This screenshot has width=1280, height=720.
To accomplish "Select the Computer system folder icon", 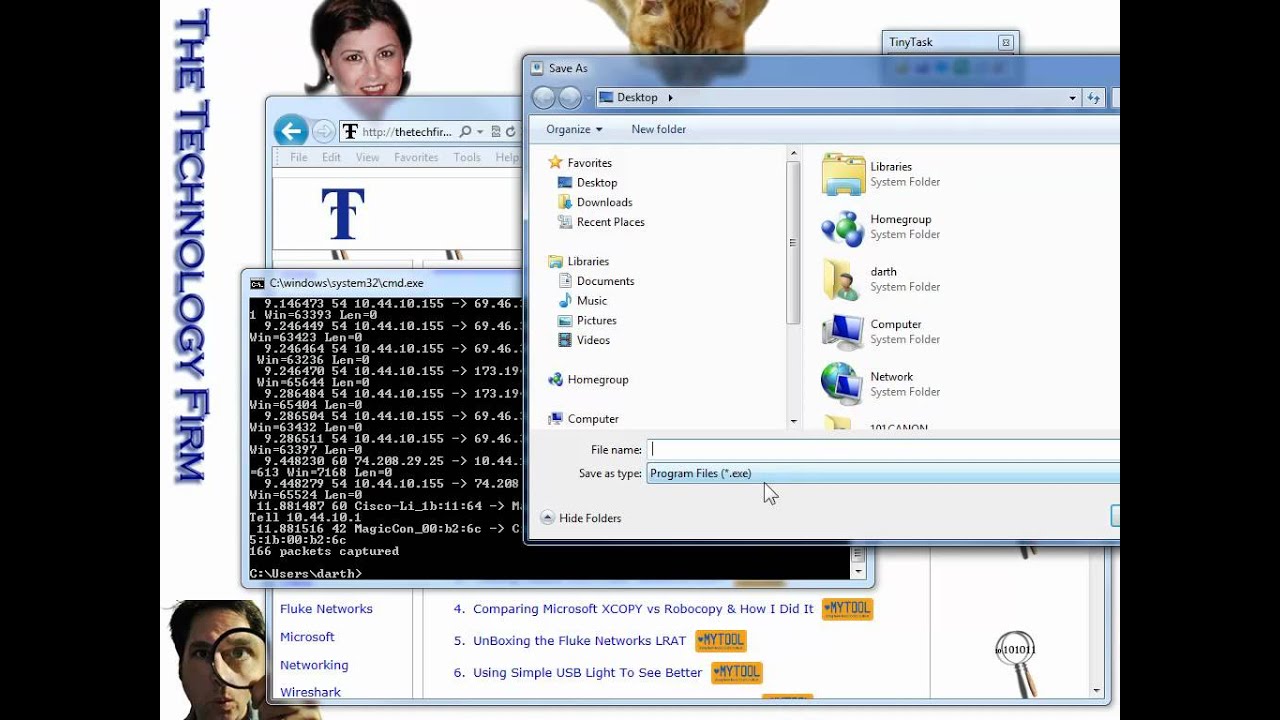I will 843,332.
